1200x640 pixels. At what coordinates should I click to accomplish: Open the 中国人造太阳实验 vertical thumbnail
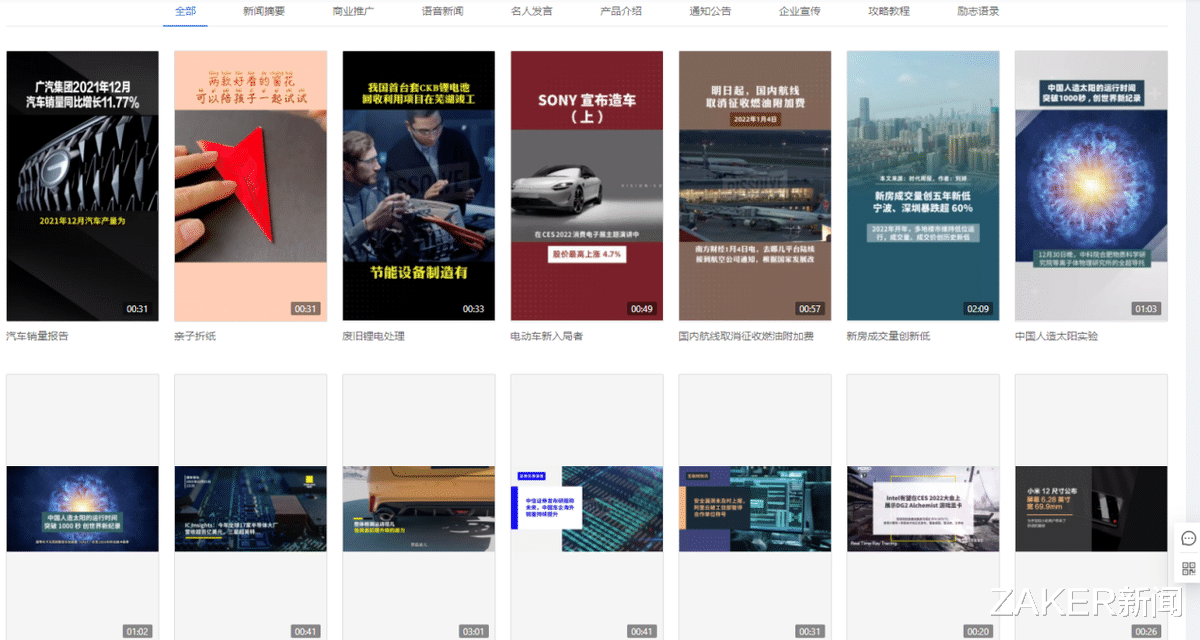pos(1091,186)
